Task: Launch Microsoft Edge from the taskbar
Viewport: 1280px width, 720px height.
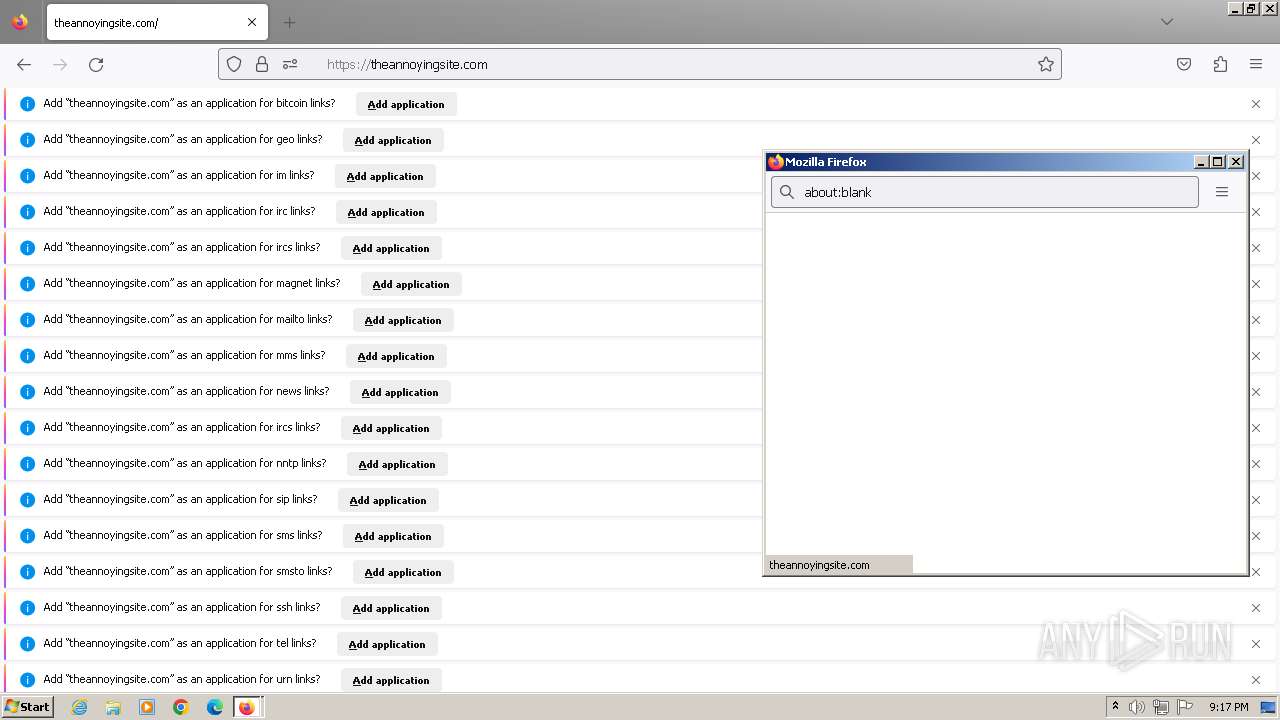Action: pos(215,707)
